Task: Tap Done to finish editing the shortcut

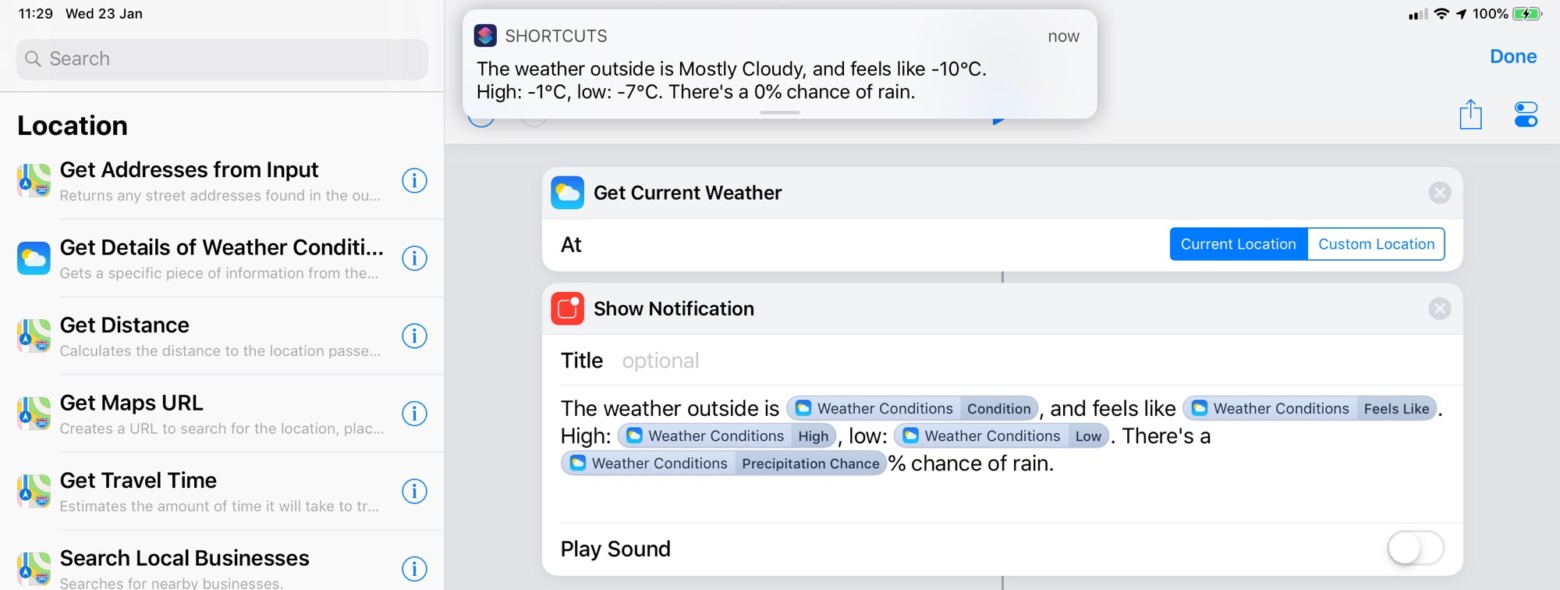Action: pyautogui.click(x=1513, y=56)
